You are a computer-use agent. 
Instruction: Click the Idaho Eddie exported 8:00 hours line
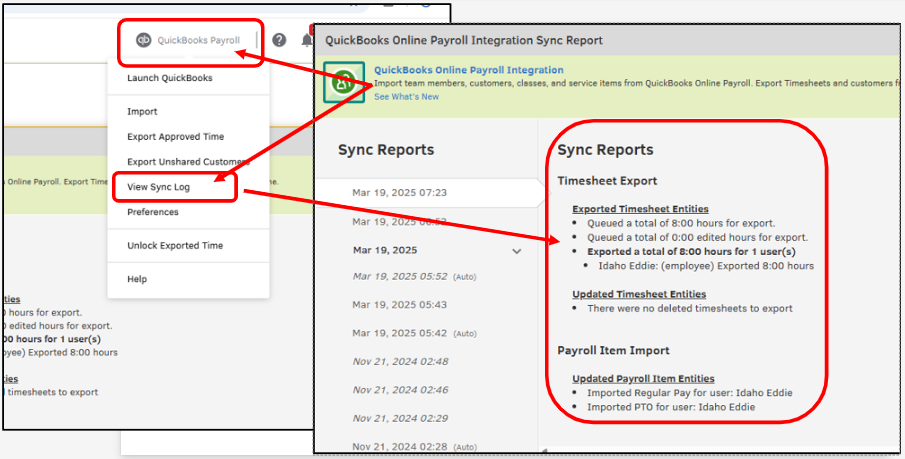pyautogui.click(x=706, y=266)
